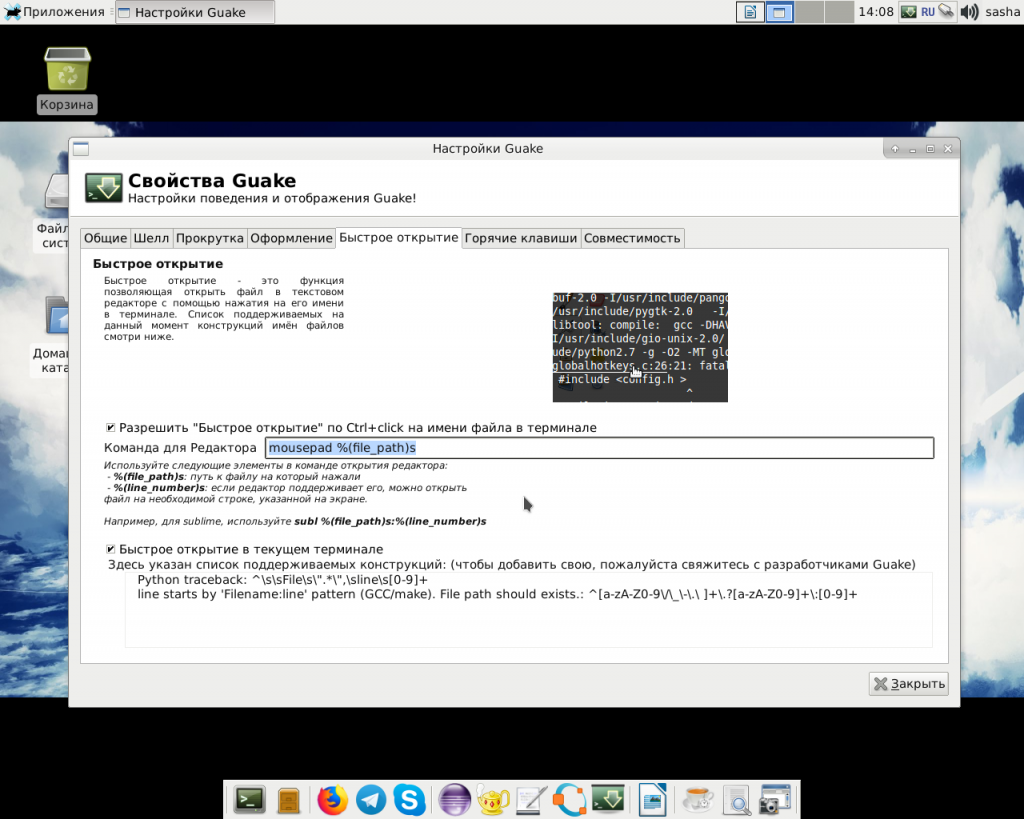Open Telegram from the dock

pos(371,800)
